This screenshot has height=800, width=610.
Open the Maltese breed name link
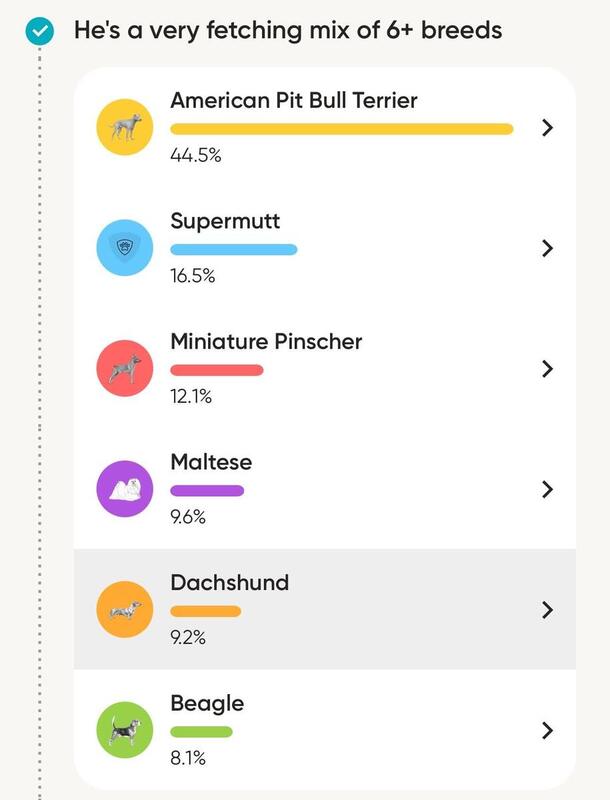211,462
